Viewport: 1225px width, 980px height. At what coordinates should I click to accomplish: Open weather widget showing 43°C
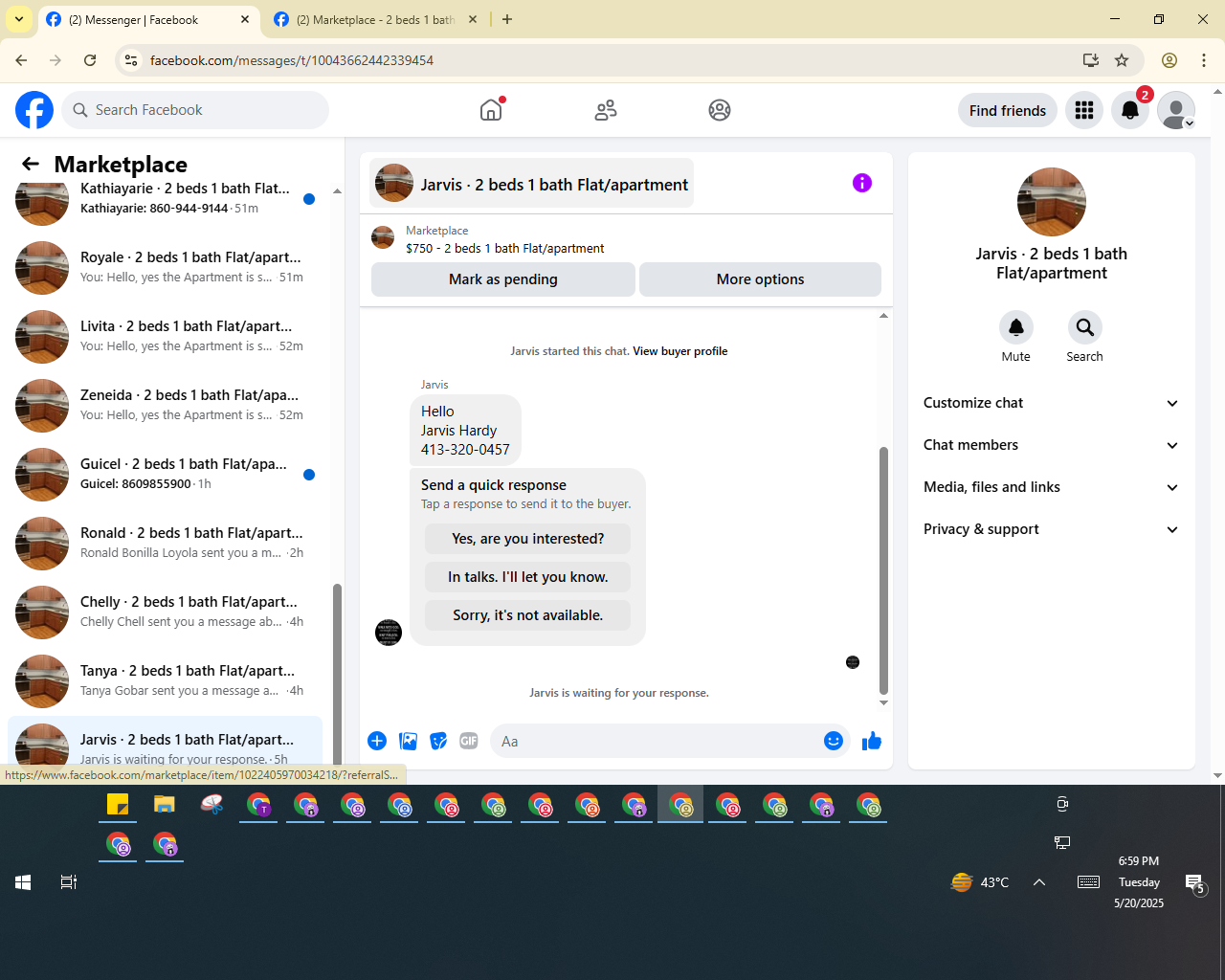coord(980,882)
